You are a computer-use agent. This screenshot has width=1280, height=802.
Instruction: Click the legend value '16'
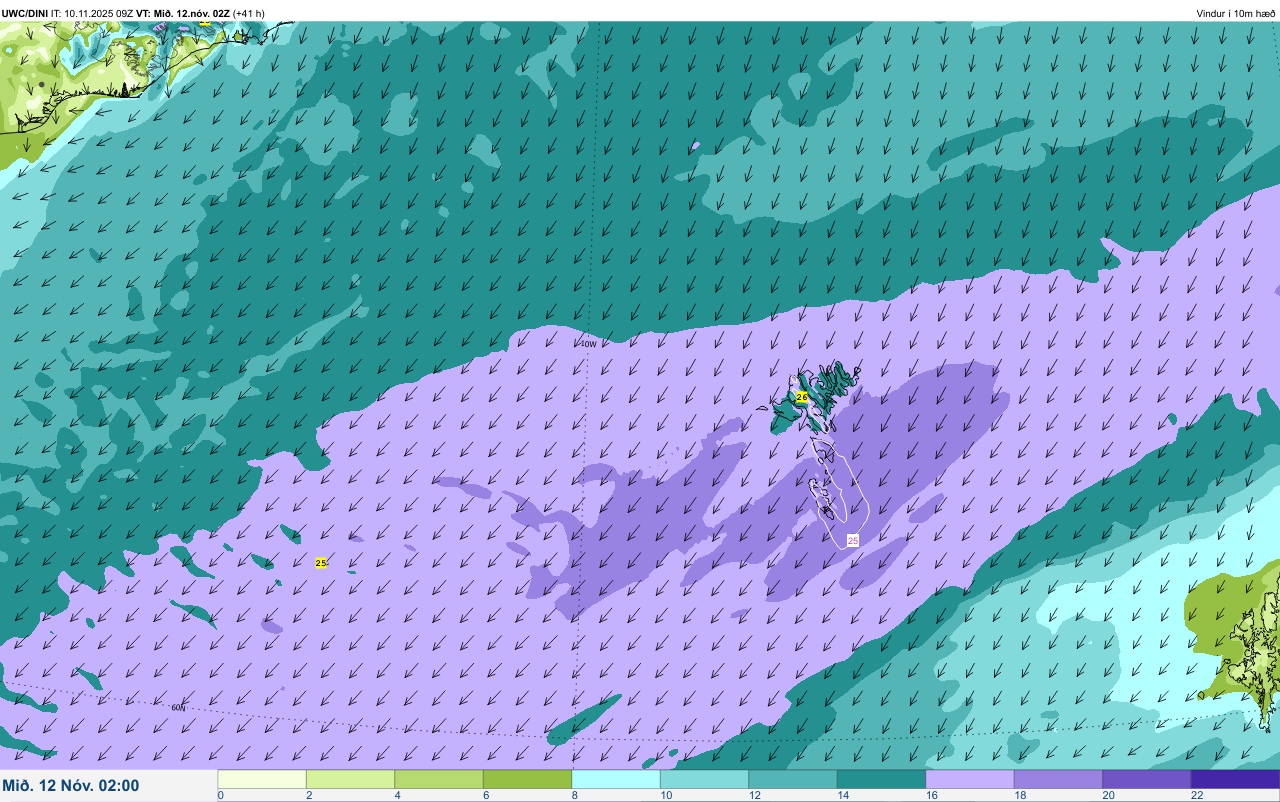coord(931,795)
